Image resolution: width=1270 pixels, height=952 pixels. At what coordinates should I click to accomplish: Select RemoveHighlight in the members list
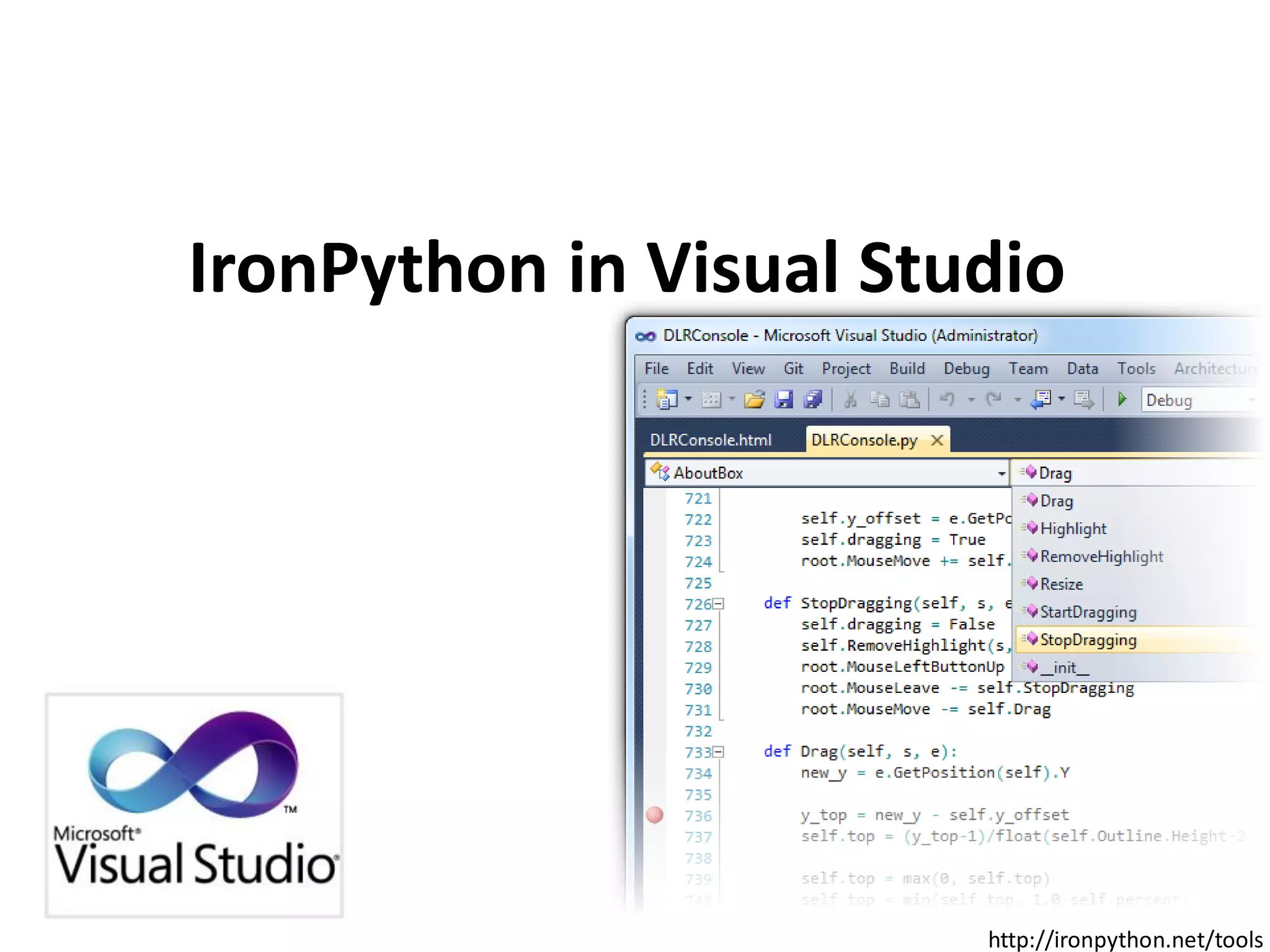point(1137,557)
